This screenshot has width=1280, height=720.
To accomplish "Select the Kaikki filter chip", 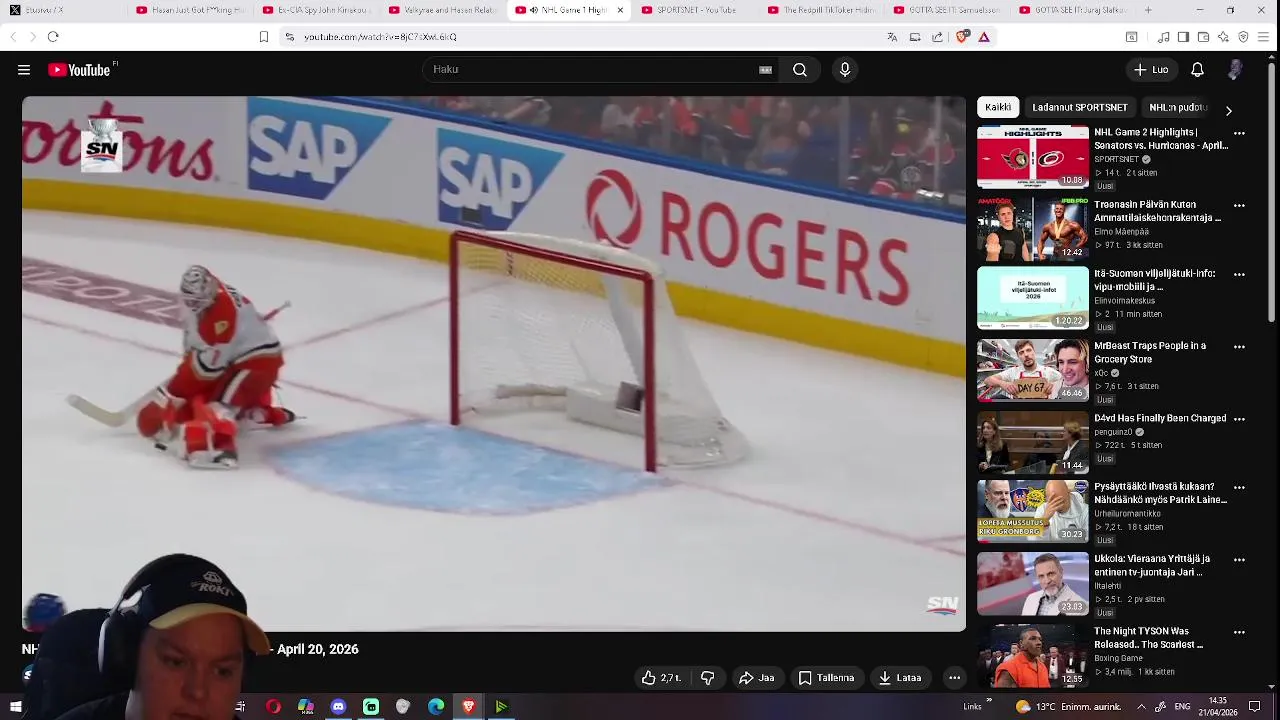I will pyautogui.click(x=998, y=107).
